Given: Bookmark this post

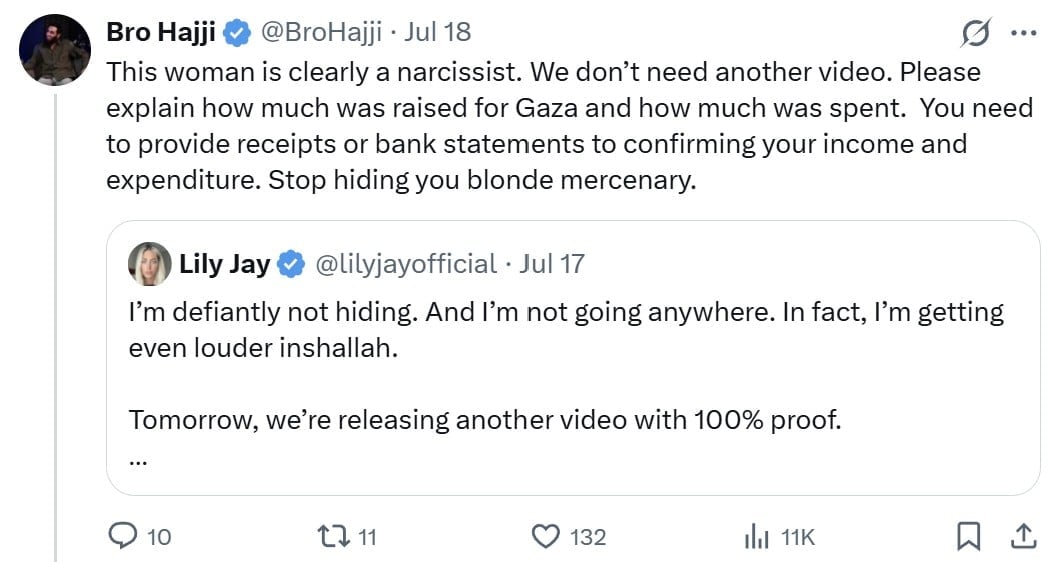Looking at the screenshot, I should pyautogui.click(x=968, y=537).
